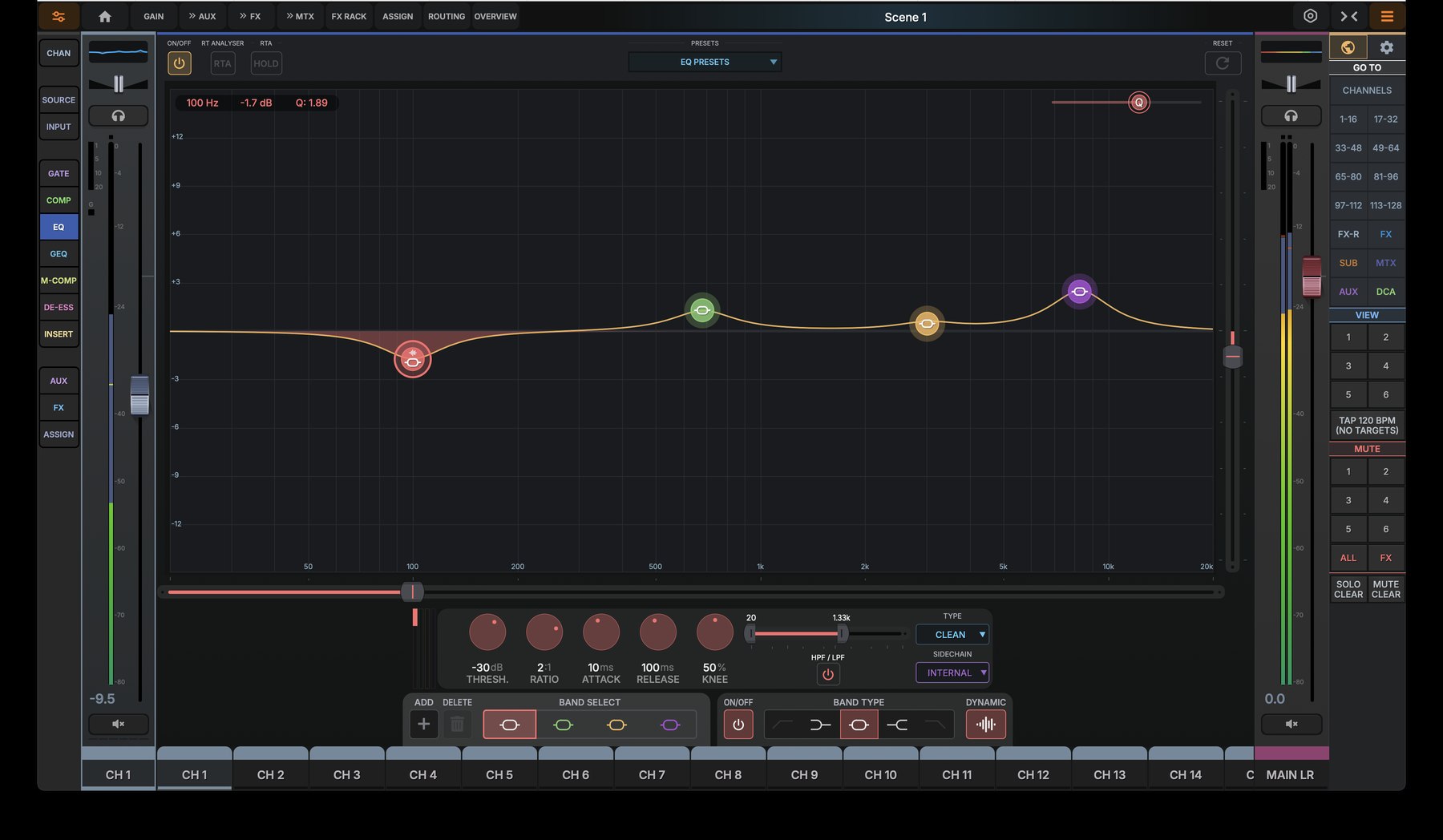1443x840 pixels.
Task: Click TAP 120 BPM button
Action: 1367,425
